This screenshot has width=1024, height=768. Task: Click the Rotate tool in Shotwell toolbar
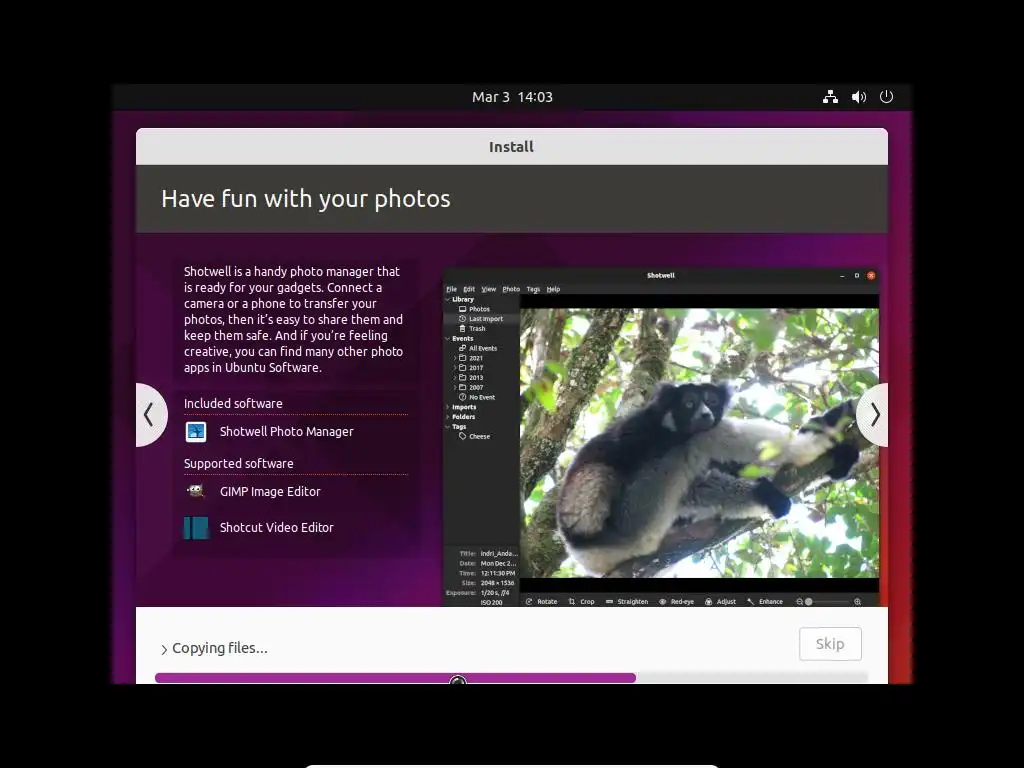pyautogui.click(x=542, y=601)
